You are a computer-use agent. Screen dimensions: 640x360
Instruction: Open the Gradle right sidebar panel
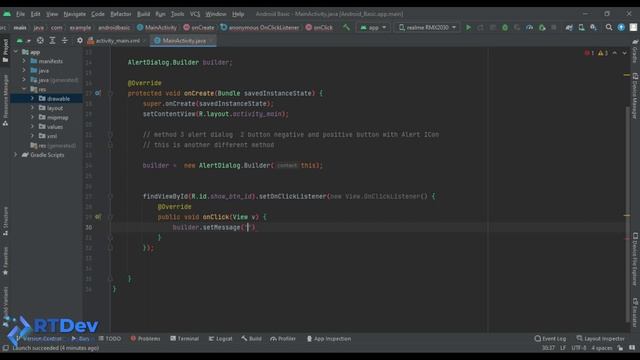pyautogui.click(x=635, y=51)
